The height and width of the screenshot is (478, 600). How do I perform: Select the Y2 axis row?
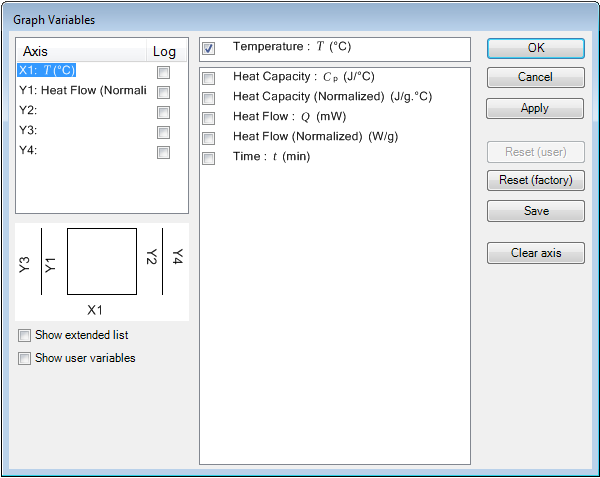(x=83, y=111)
